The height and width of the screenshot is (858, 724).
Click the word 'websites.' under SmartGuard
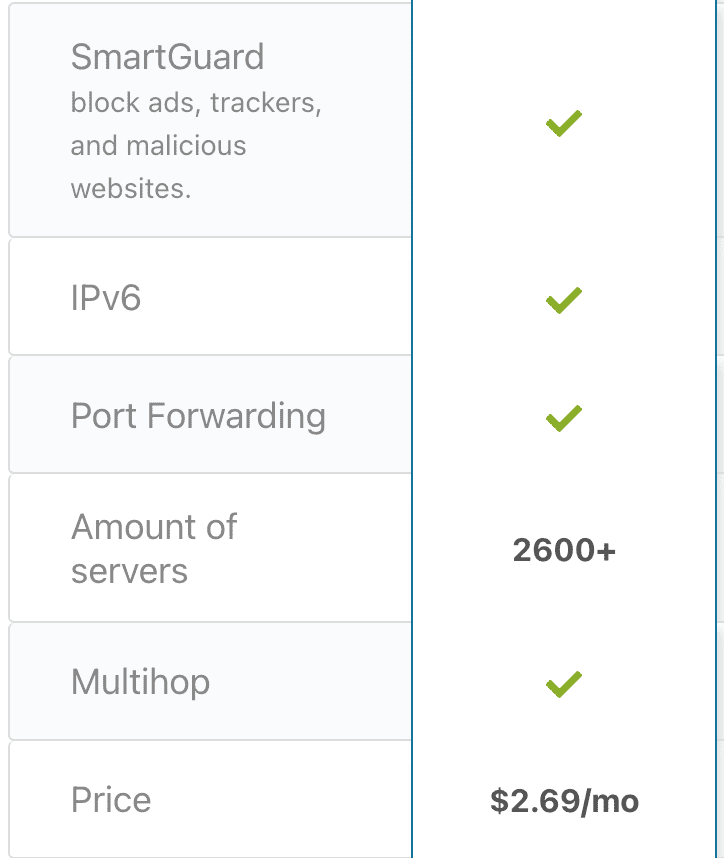pyautogui.click(x=130, y=188)
